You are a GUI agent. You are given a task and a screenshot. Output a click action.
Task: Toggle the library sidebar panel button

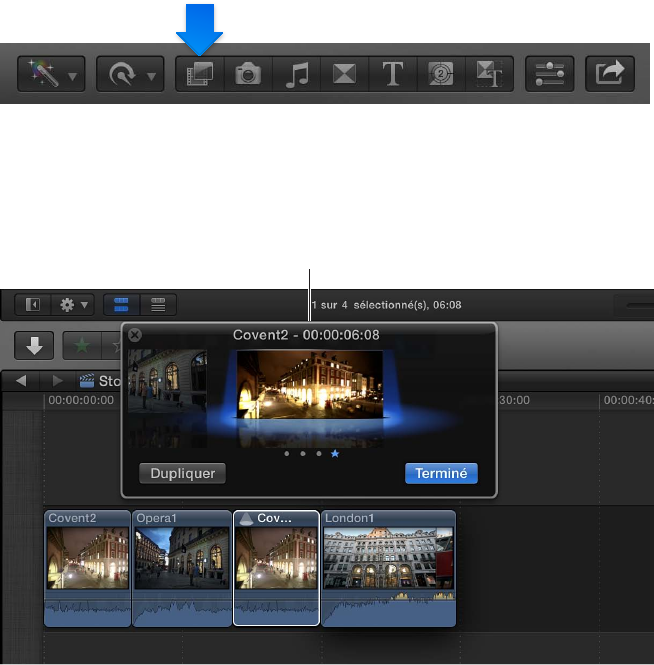33,305
